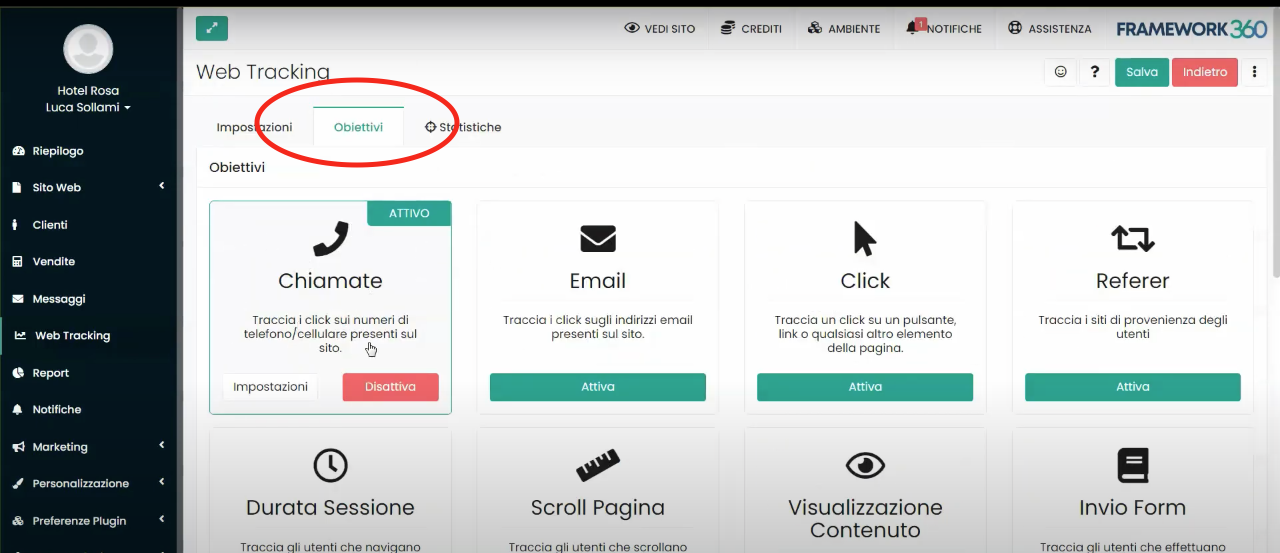Click the fullscreen expand arrows icon

212,28
